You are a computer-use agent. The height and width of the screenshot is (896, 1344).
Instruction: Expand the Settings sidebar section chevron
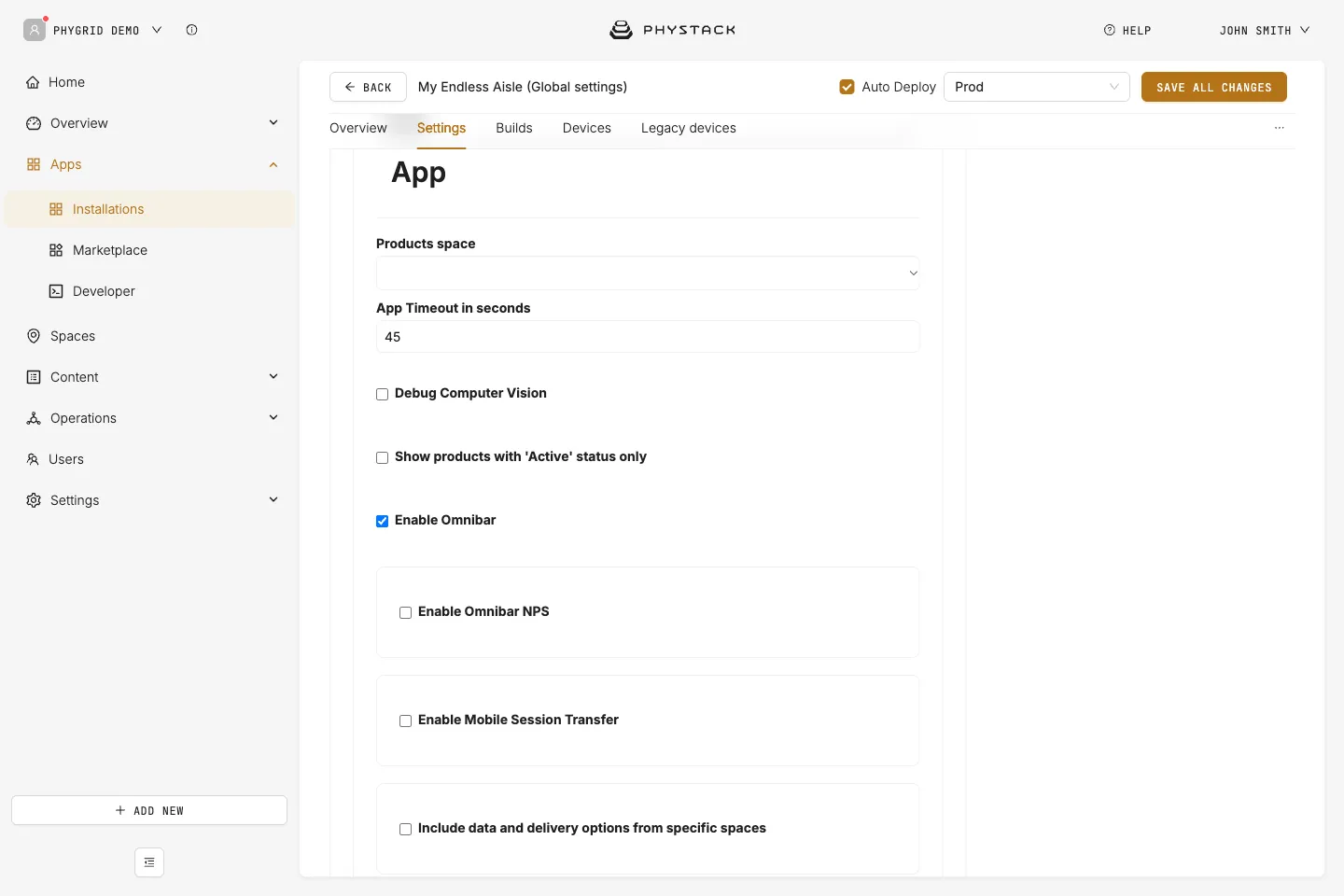(x=273, y=499)
